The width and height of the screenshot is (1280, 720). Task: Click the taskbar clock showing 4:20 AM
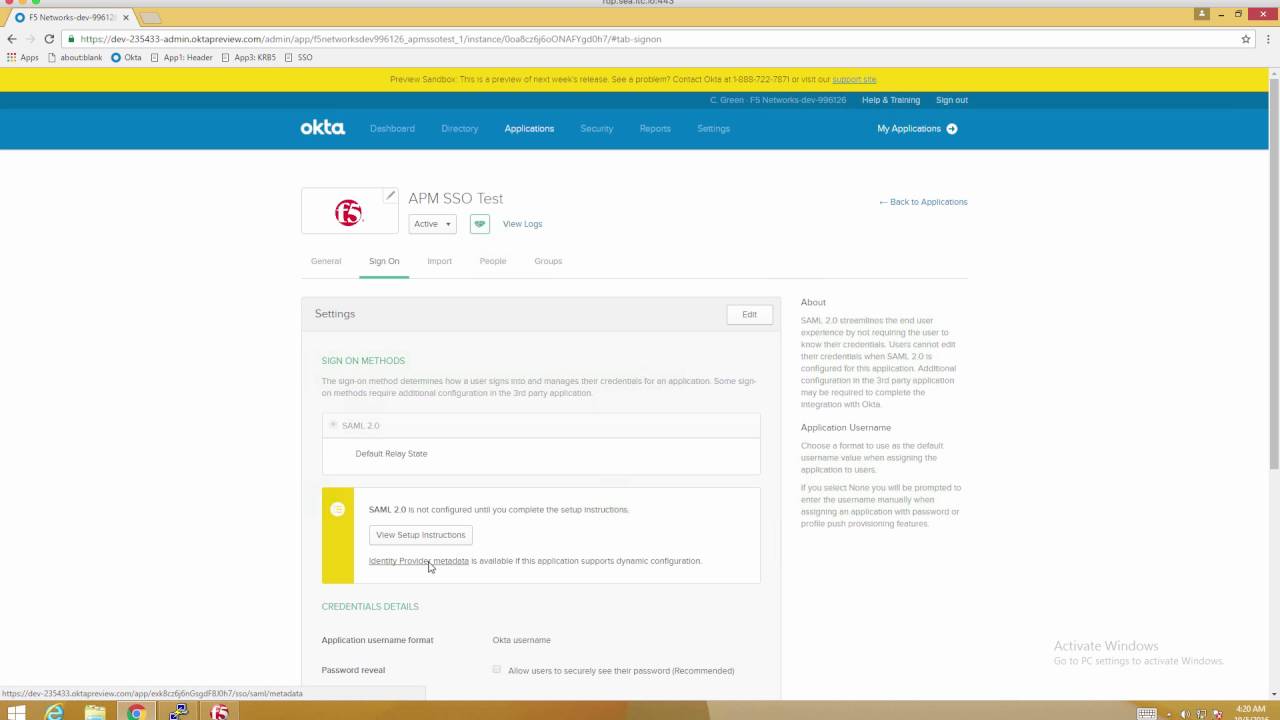(1251, 712)
